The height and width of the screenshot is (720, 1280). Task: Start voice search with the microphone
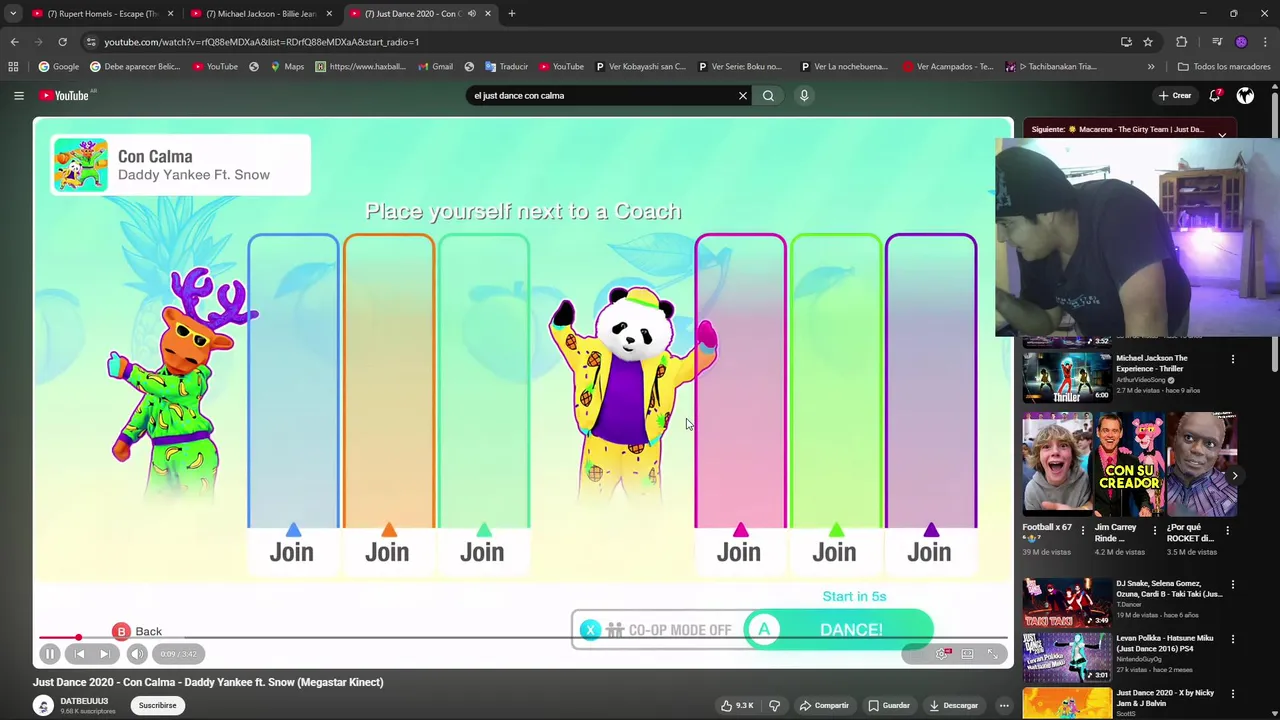pyautogui.click(x=804, y=95)
